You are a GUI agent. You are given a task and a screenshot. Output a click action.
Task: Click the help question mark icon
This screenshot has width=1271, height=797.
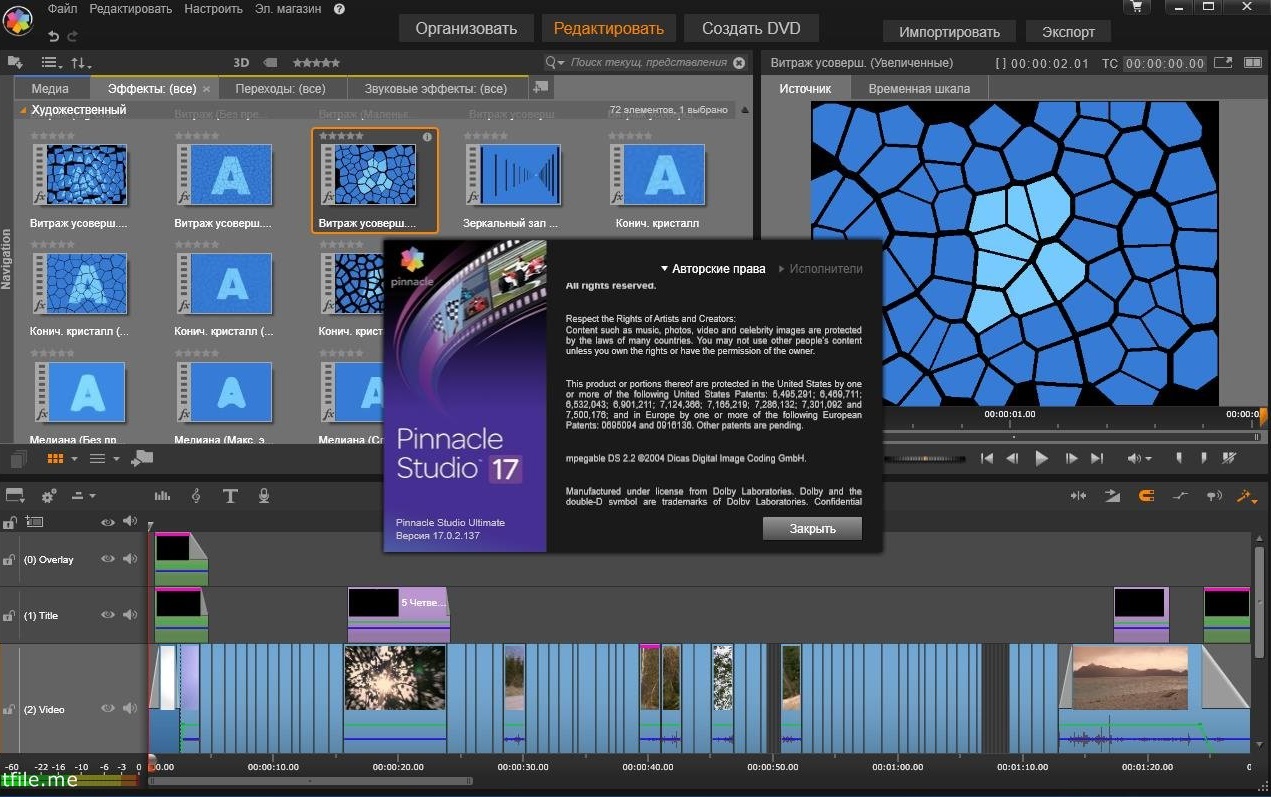coord(339,9)
